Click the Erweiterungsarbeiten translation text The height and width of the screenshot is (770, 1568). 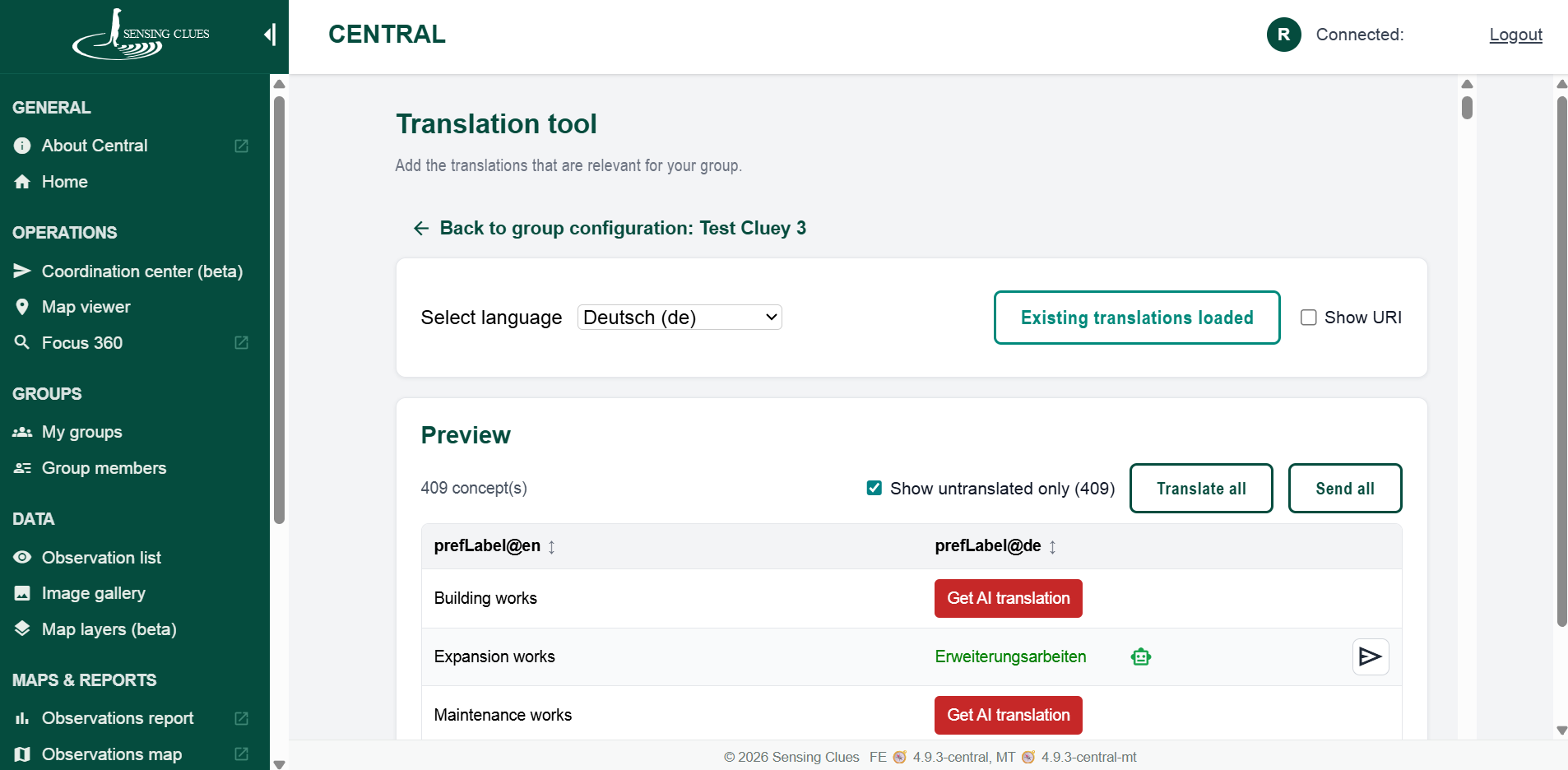(x=1010, y=656)
